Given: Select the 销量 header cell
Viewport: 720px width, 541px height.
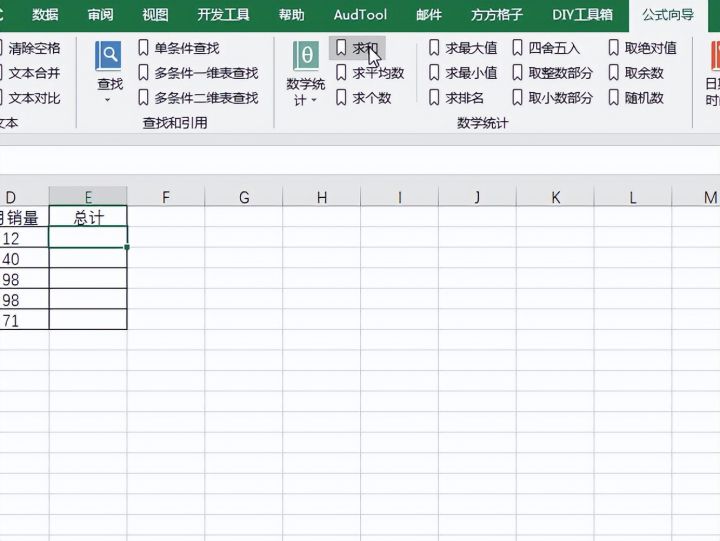Looking at the screenshot, I should tap(24, 217).
